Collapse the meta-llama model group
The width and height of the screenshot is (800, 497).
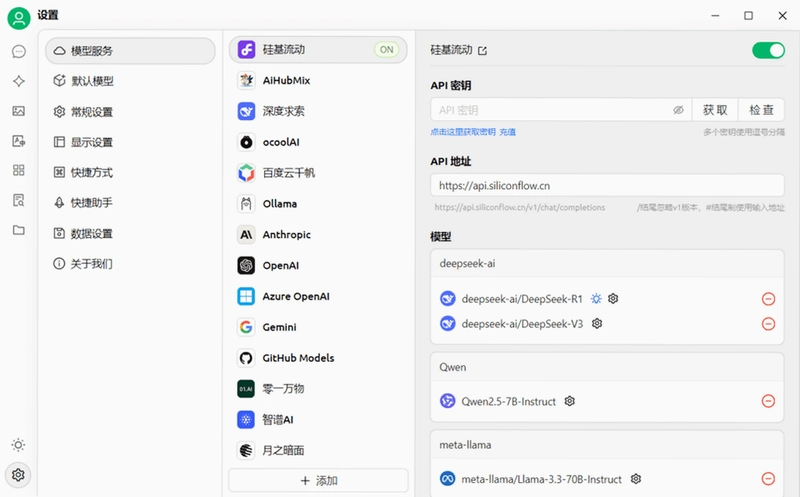click(607, 445)
